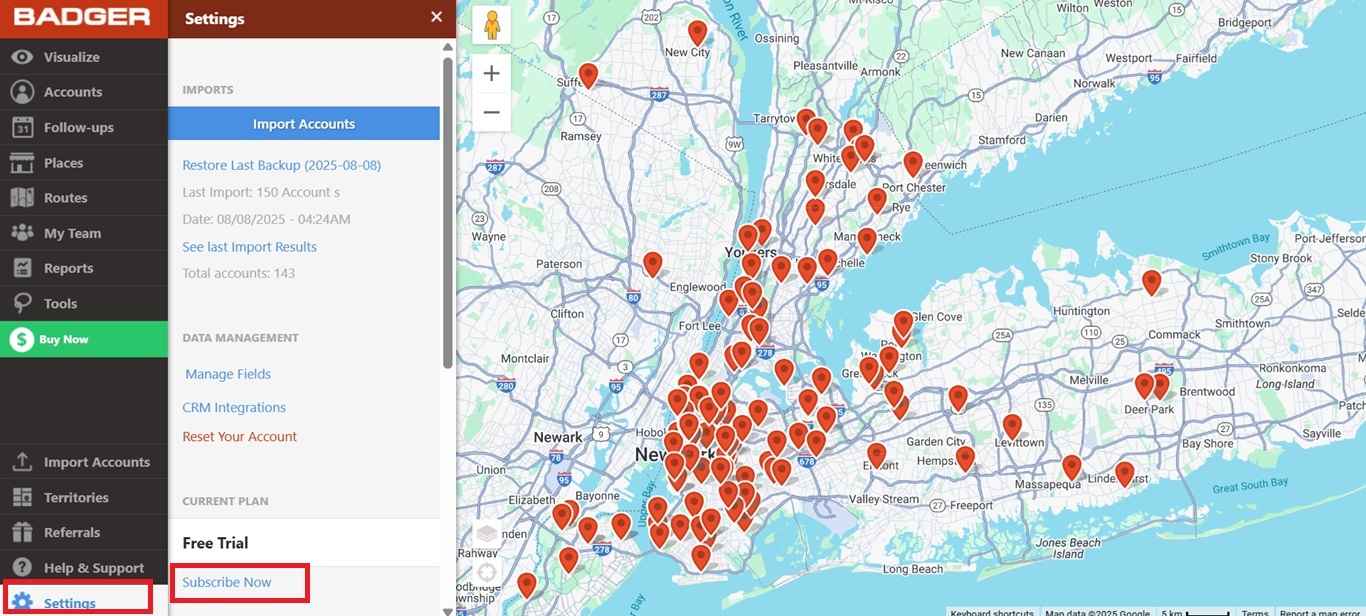1366x616 pixels.
Task: Click the Street View pegman icon
Action: click(491, 25)
